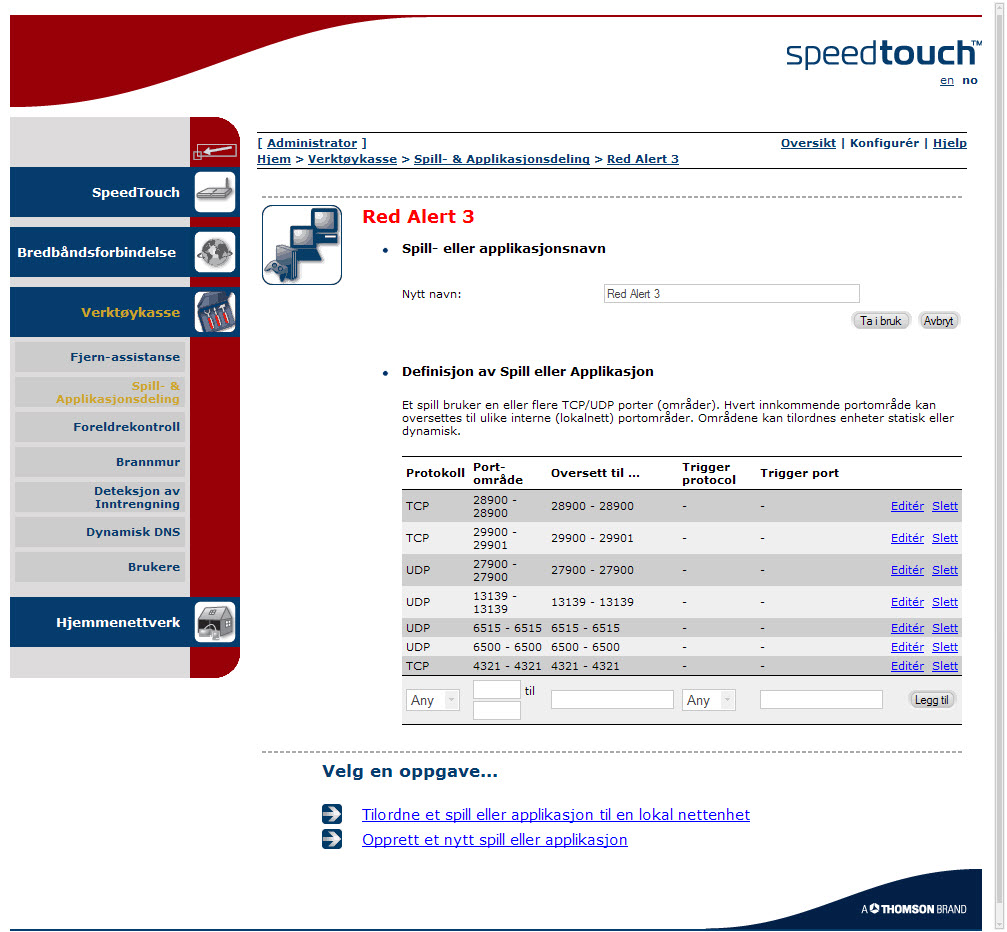Delete the UDP 6515 port rule
Image resolution: width=1007 pixels, height=932 pixels.
click(x=945, y=628)
